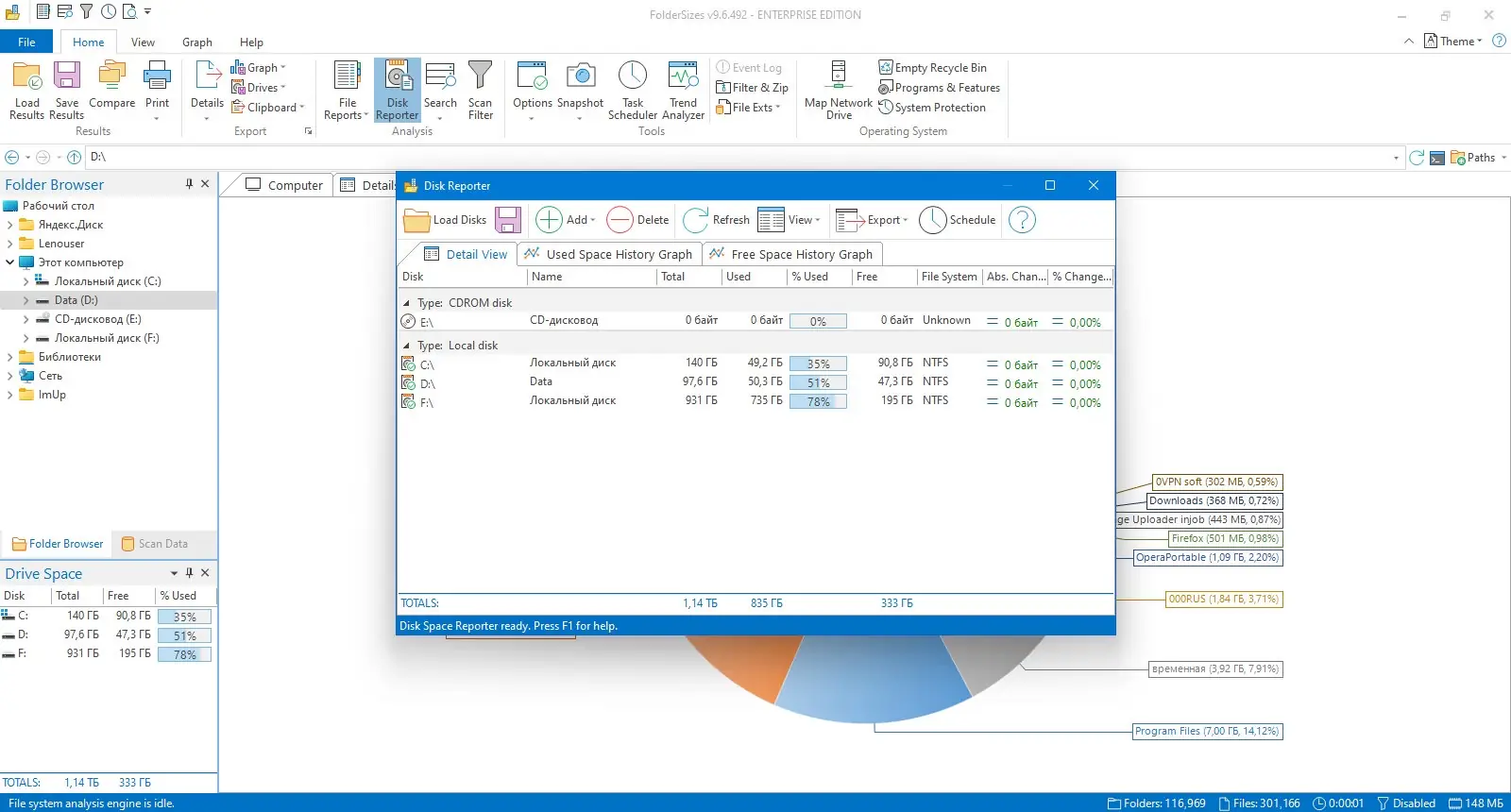Image resolution: width=1511 pixels, height=812 pixels.
Task: Click the Paths button
Action: pyautogui.click(x=1479, y=158)
